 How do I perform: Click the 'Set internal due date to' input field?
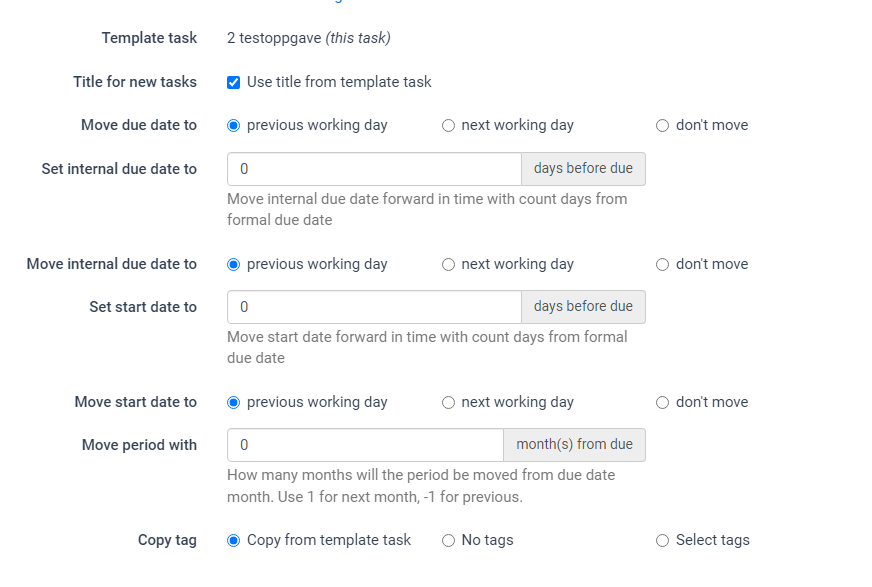(374, 169)
